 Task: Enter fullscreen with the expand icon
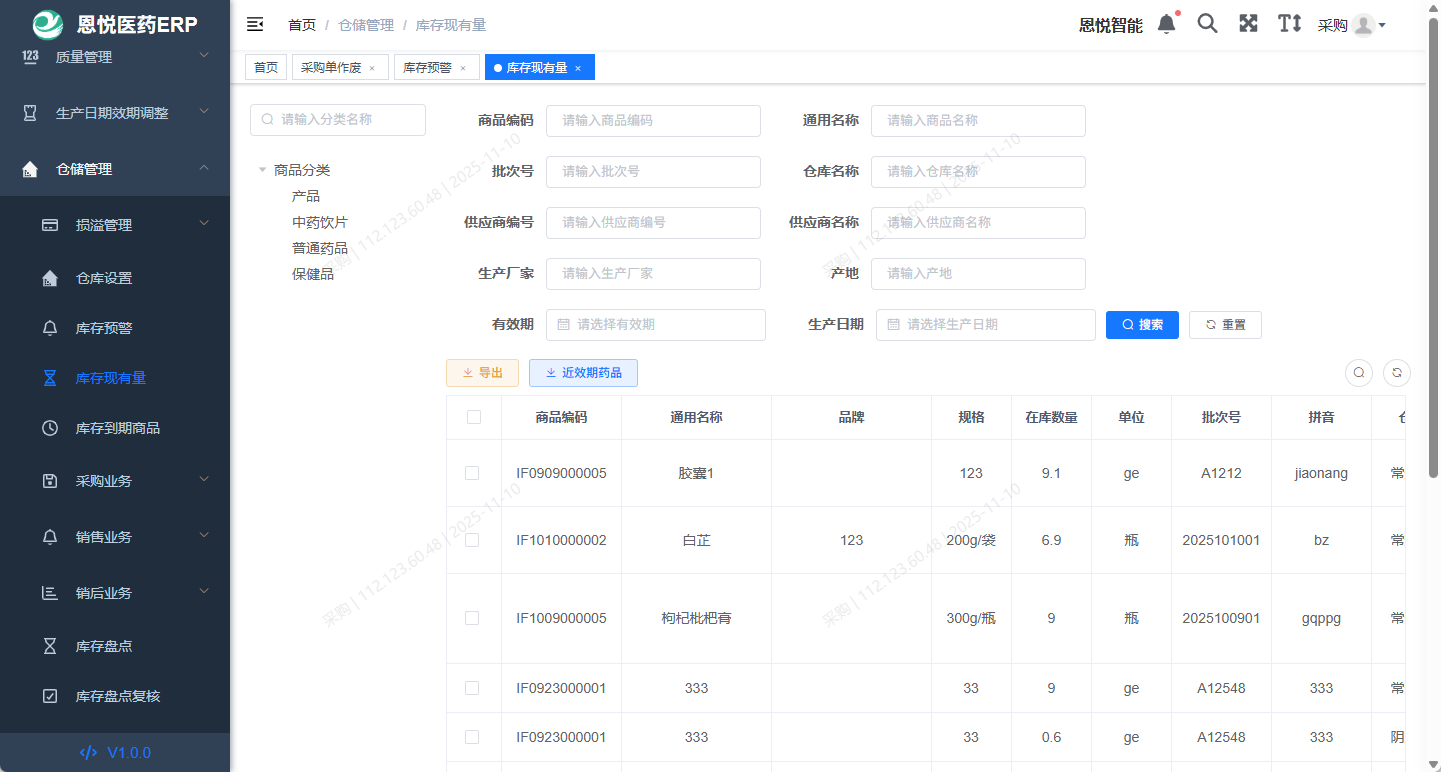click(1248, 23)
